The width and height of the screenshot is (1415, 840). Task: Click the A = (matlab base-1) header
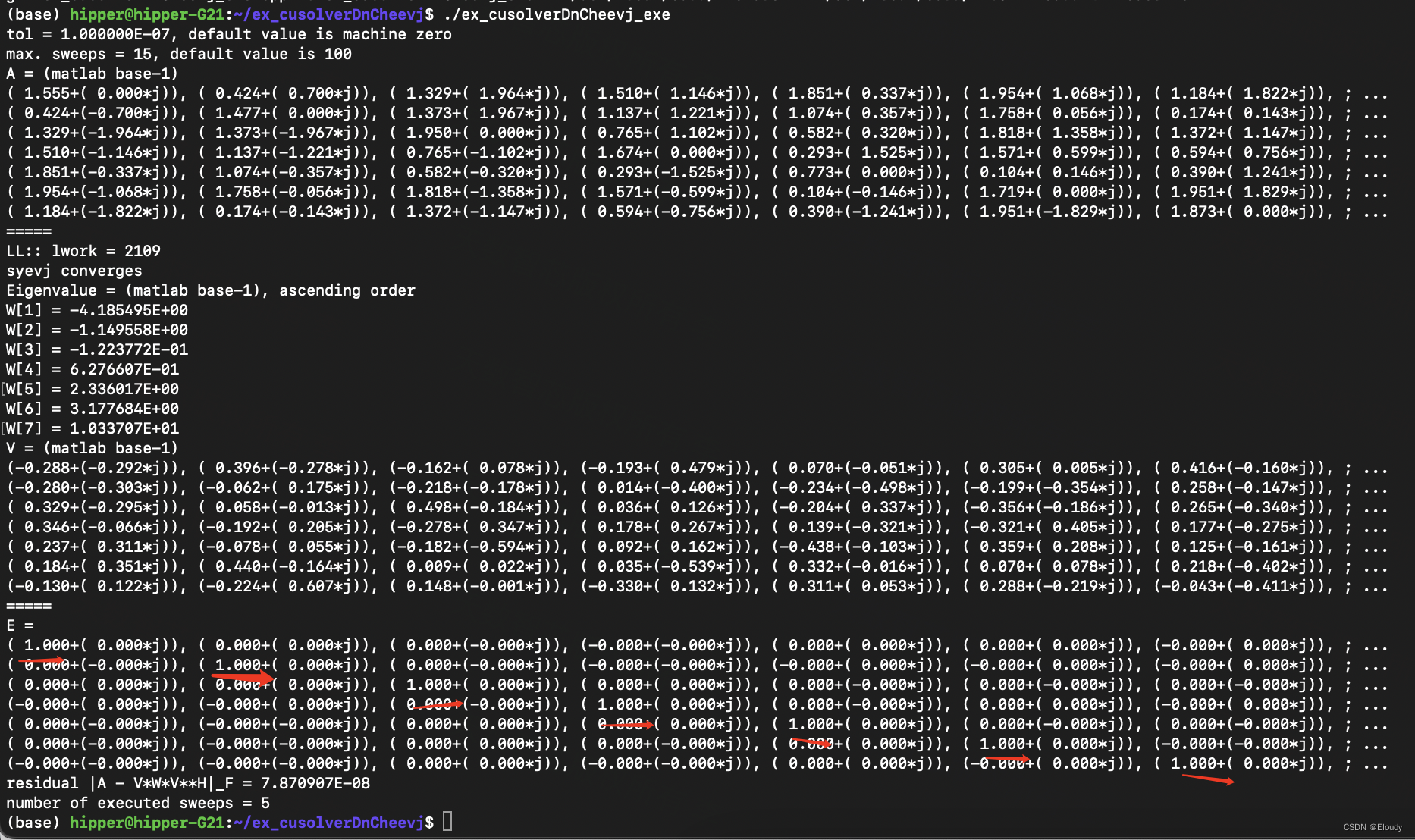(92, 74)
